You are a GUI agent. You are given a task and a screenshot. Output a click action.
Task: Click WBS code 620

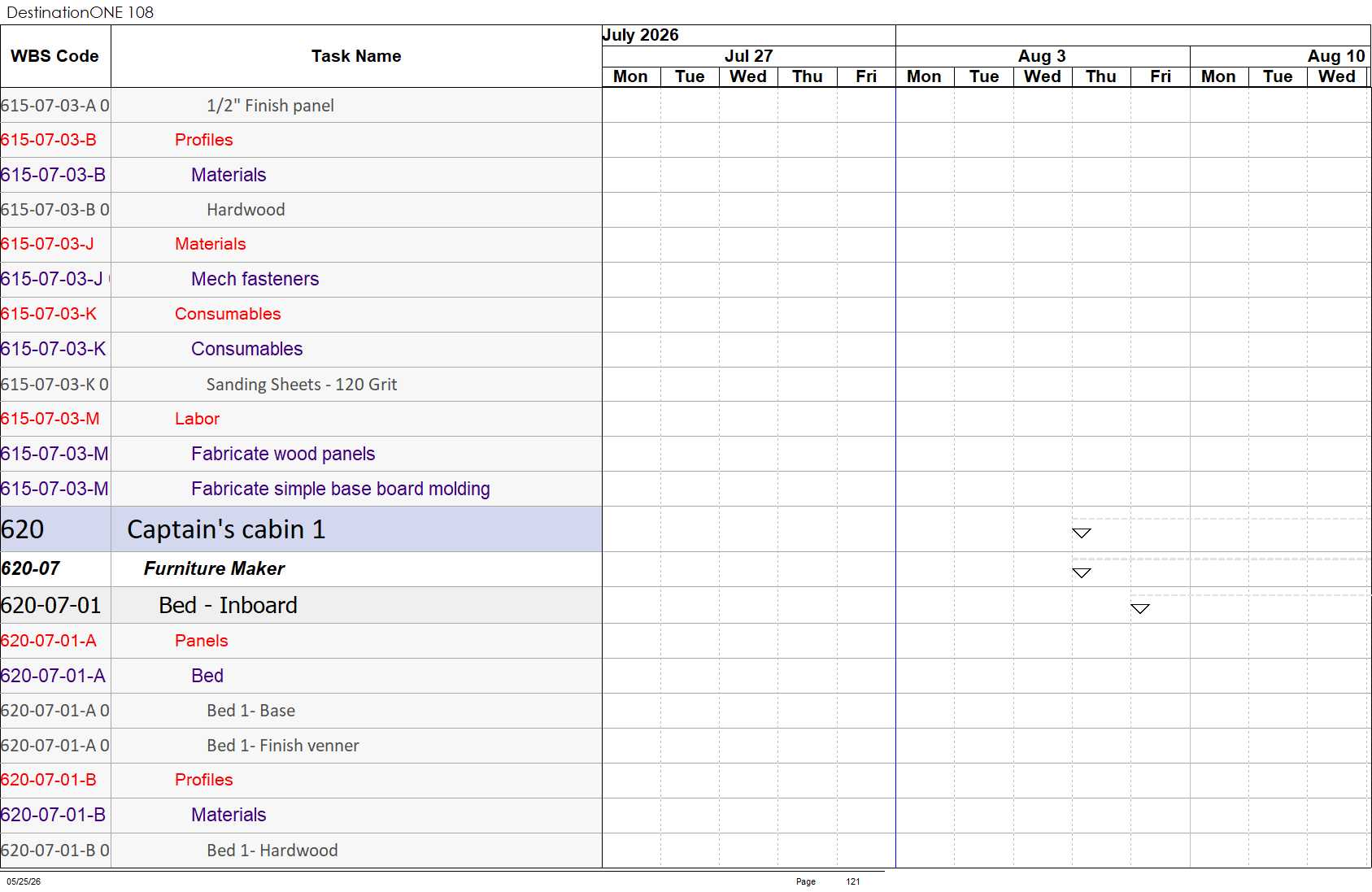tap(23, 529)
